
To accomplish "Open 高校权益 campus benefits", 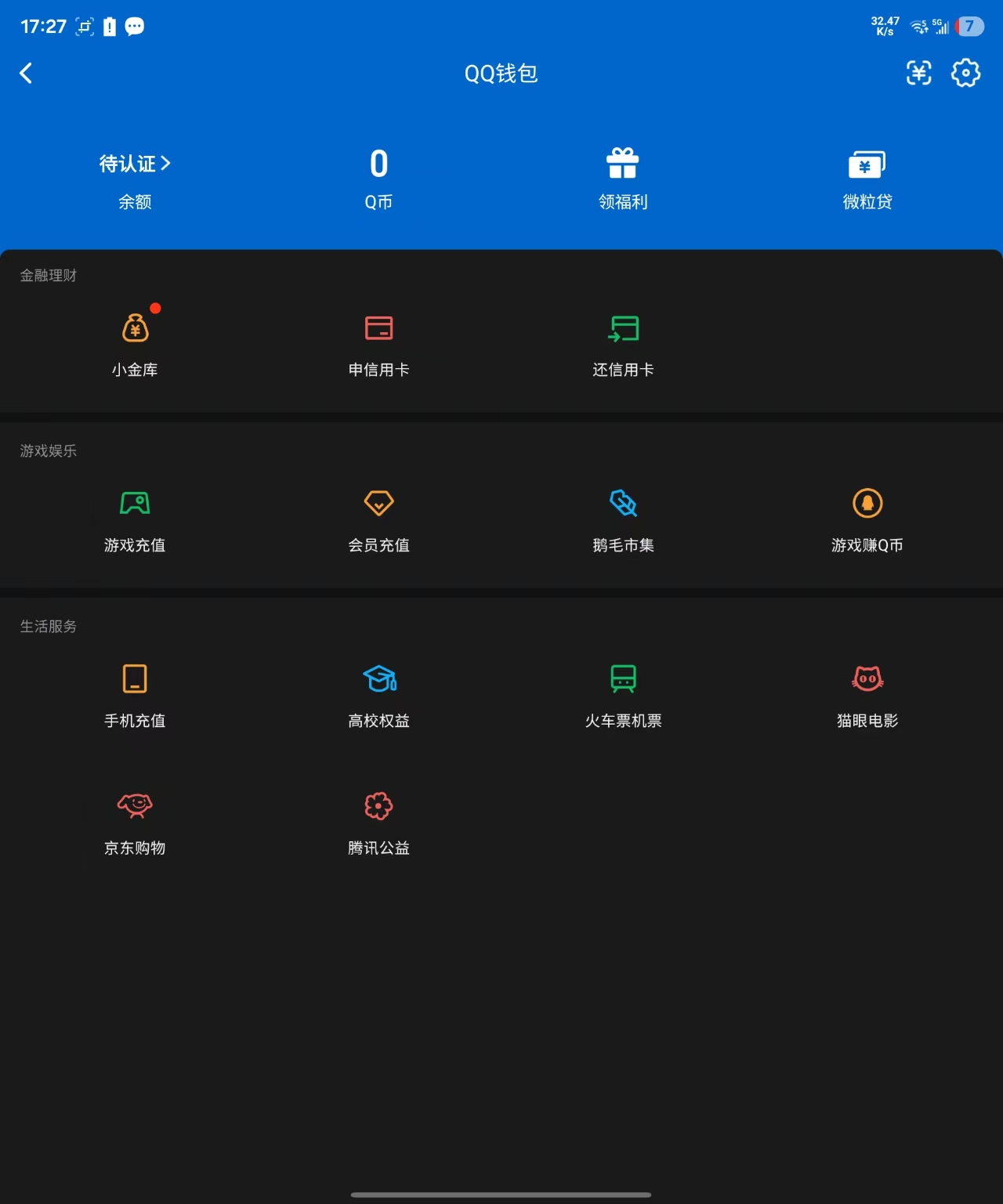I will [378, 692].
